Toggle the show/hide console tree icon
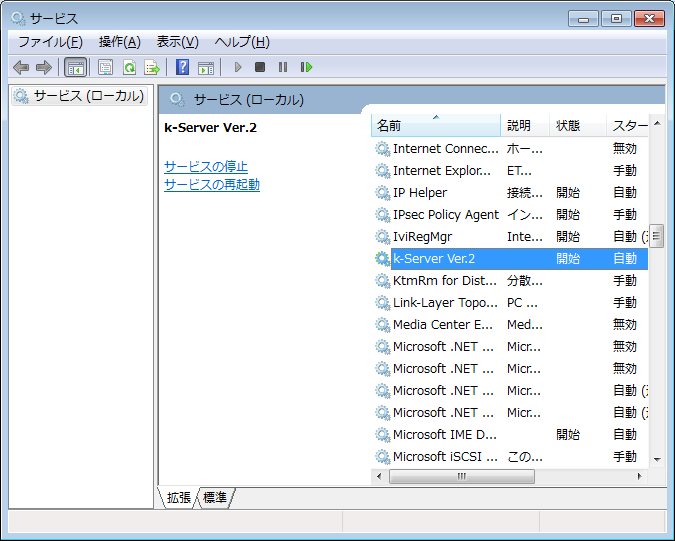 click(x=75, y=67)
